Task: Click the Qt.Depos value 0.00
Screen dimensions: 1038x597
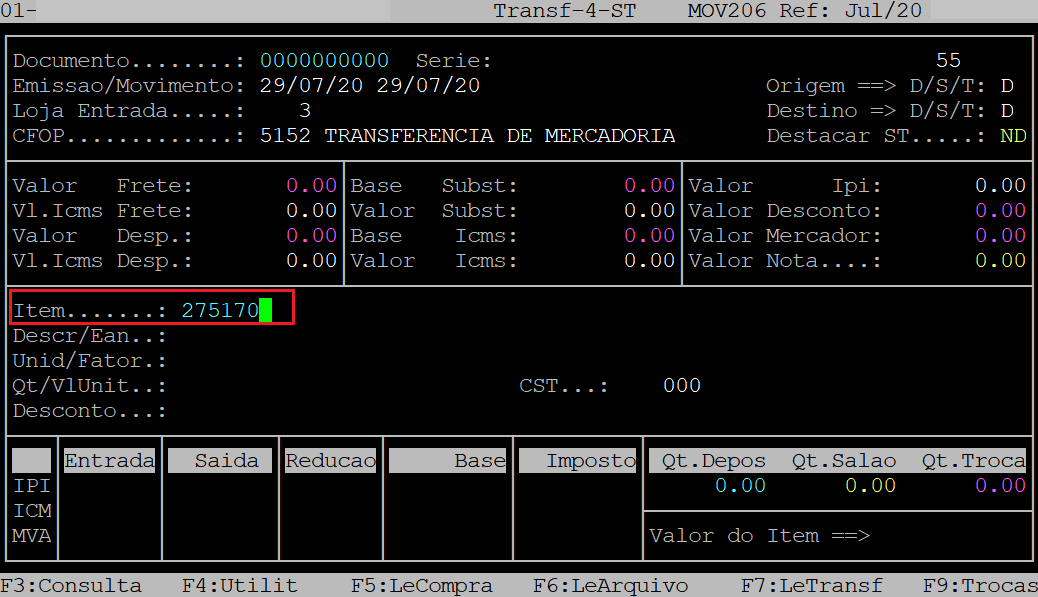Action: pos(740,486)
